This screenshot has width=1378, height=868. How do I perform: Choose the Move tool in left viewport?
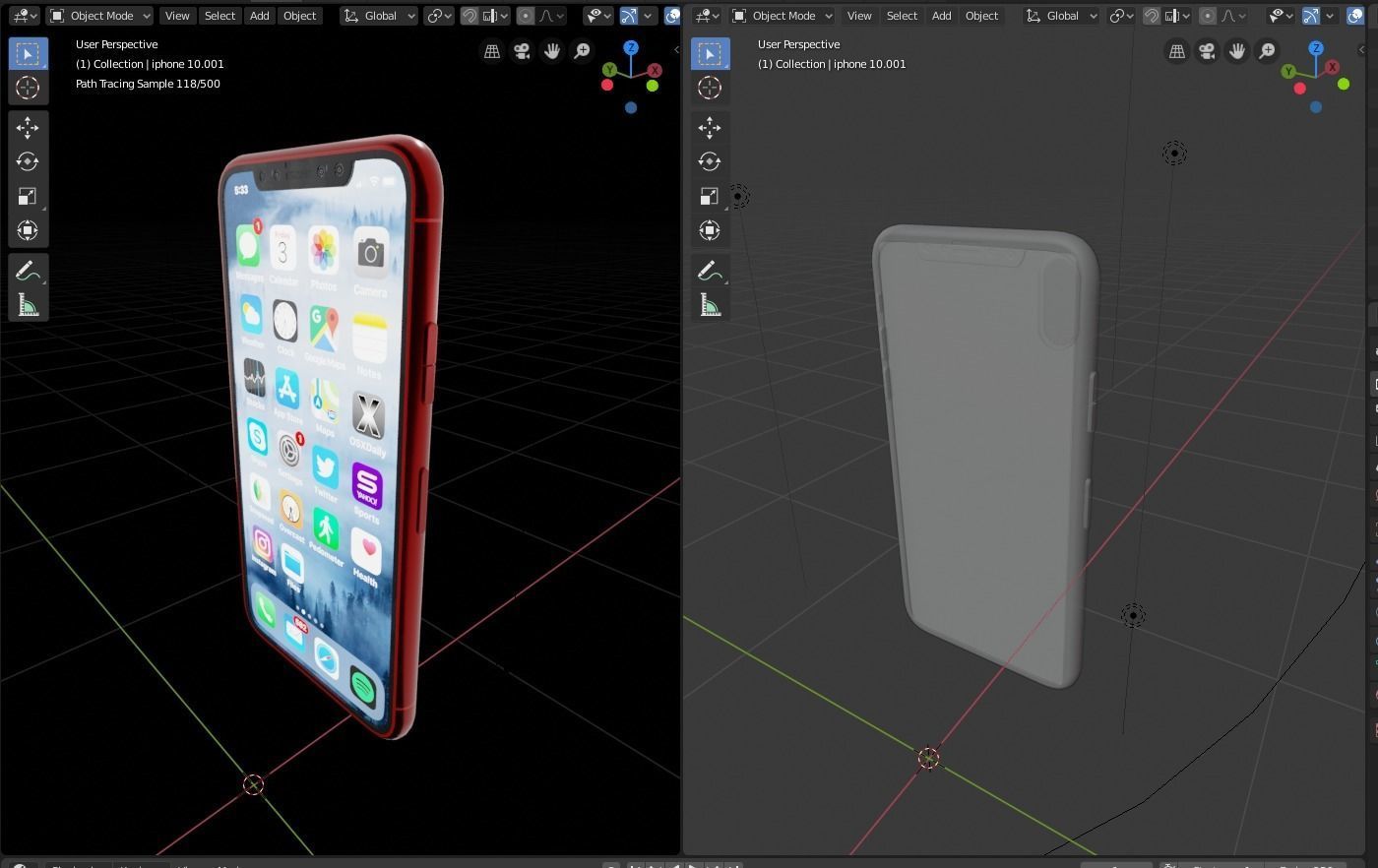pos(28,127)
